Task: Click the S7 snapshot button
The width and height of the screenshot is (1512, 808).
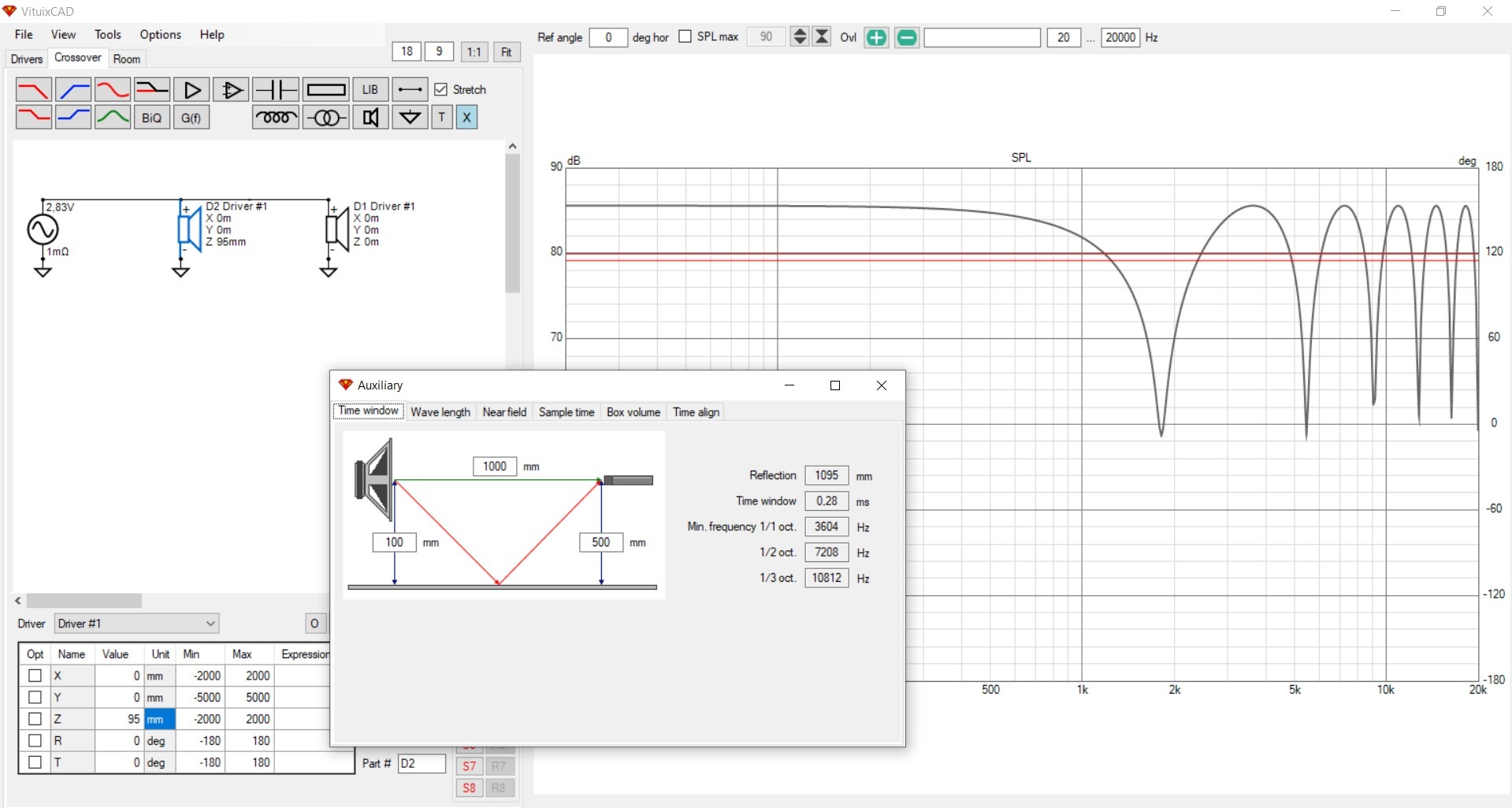Action: 469,766
